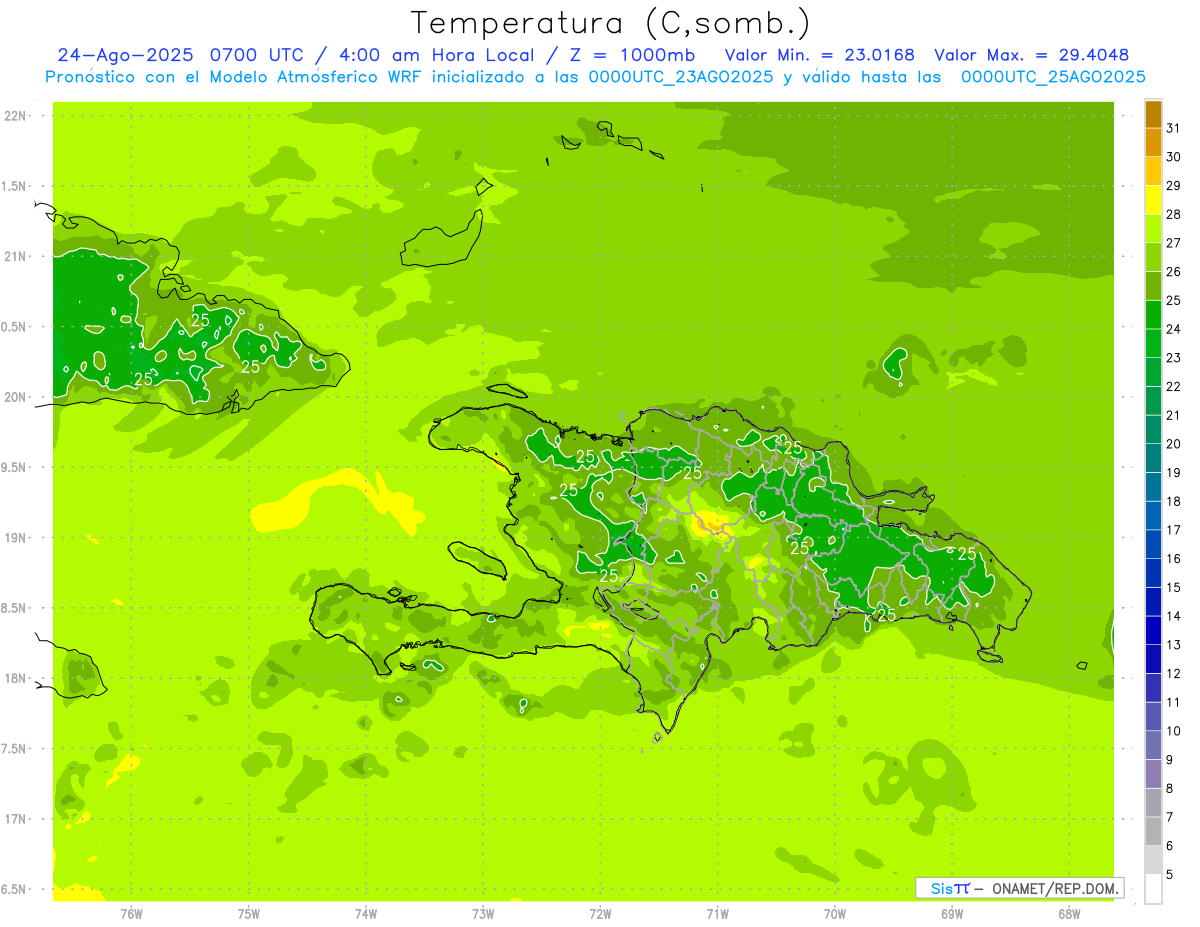Click the '74W' longitude axis label
This screenshot has width=1200, height=927.
366,913
